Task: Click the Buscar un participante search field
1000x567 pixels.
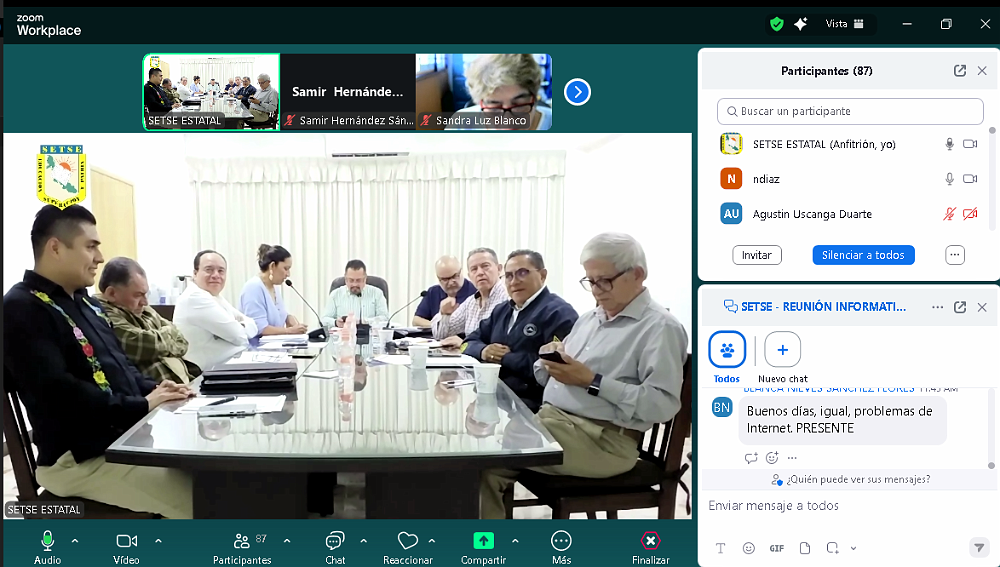Action: click(850, 111)
